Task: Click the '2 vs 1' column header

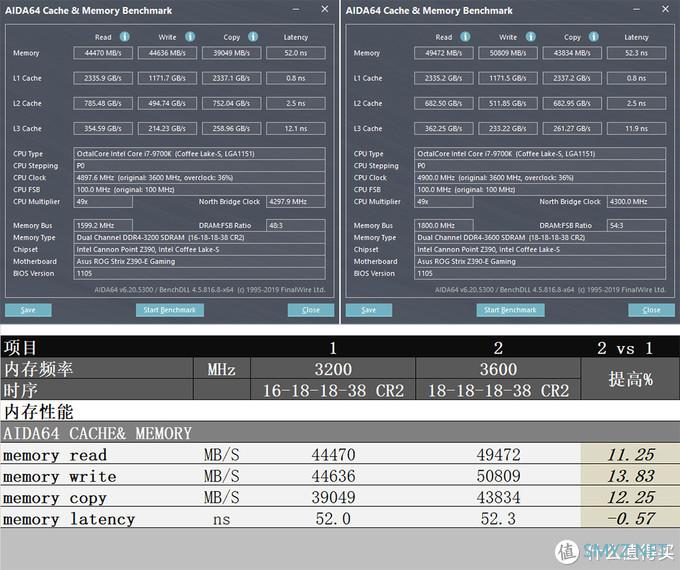Action: (625, 348)
